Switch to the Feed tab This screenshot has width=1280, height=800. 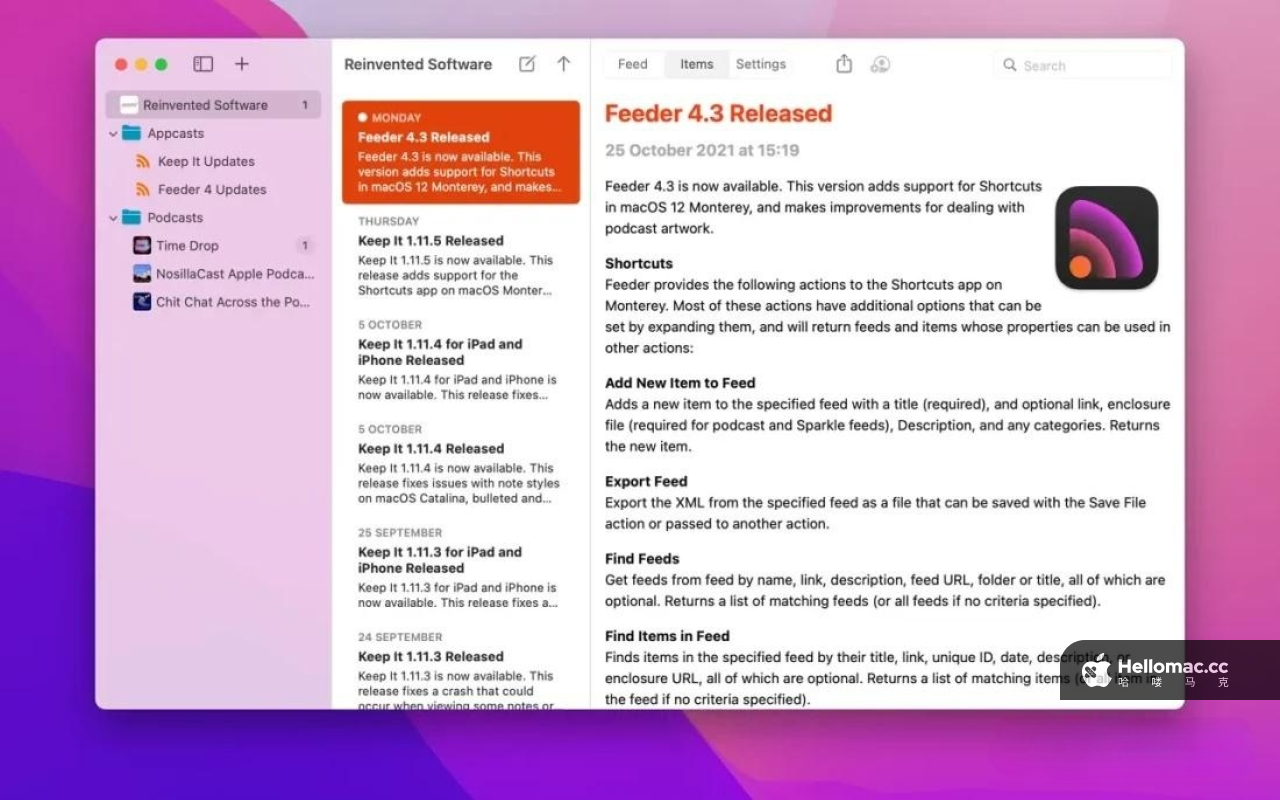pyautogui.click(x=632, y=64)
